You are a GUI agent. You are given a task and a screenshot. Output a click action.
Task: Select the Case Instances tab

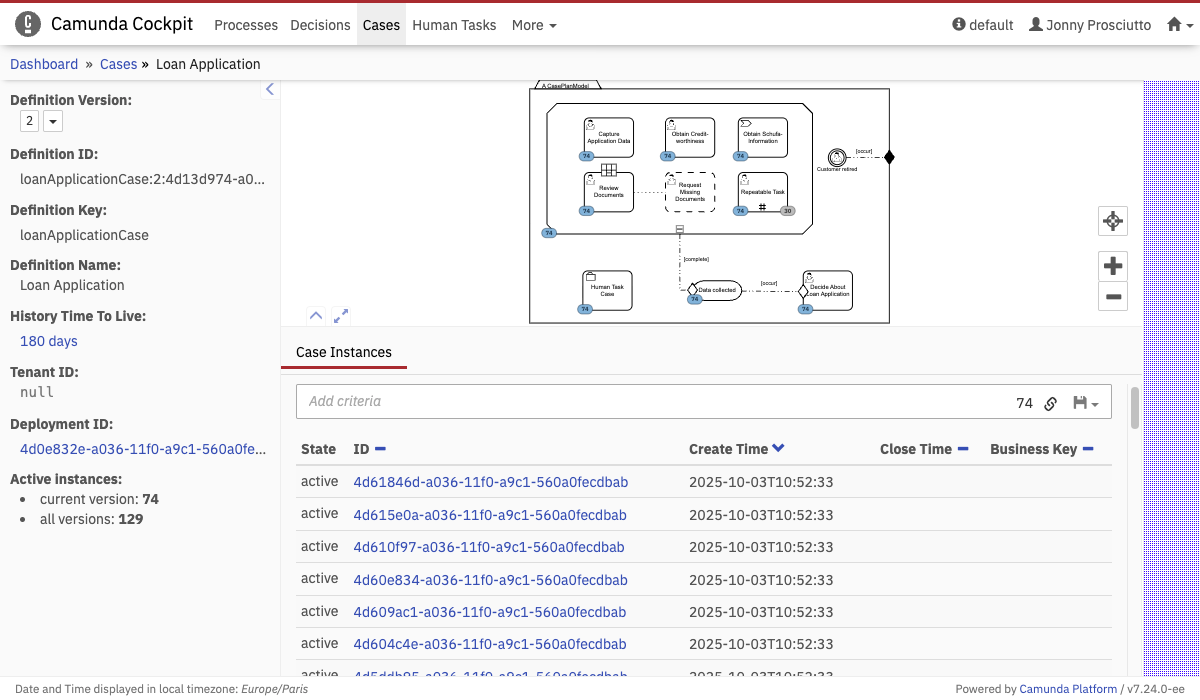coord(344,352)
